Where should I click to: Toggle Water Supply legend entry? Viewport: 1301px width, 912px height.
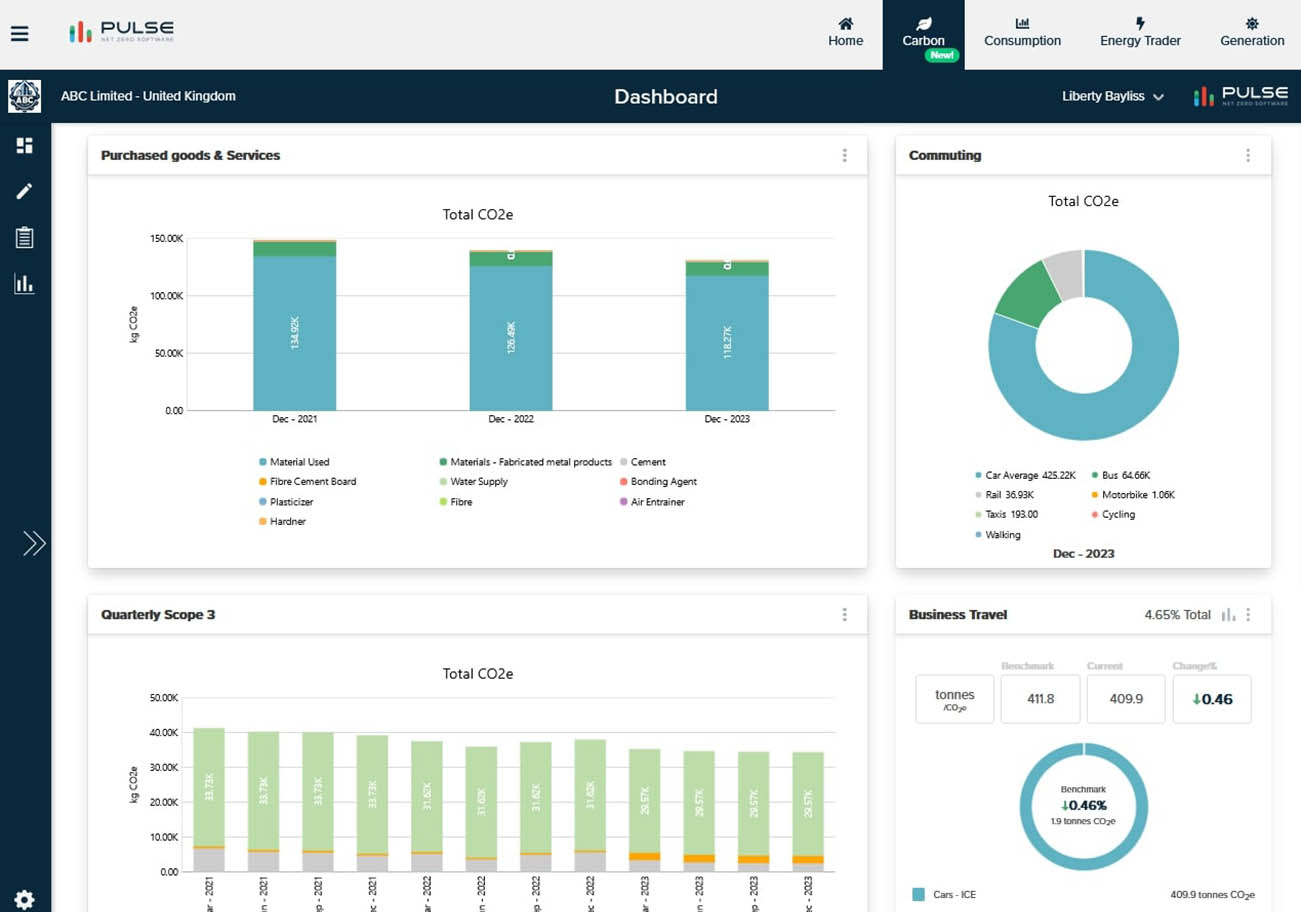point(473,481)
